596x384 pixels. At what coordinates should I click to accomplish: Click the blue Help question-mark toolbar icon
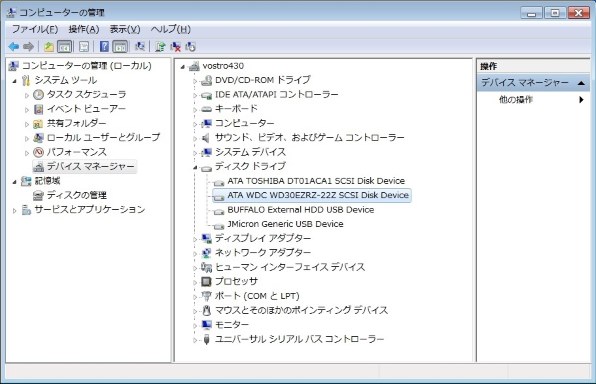coord(104,47)
